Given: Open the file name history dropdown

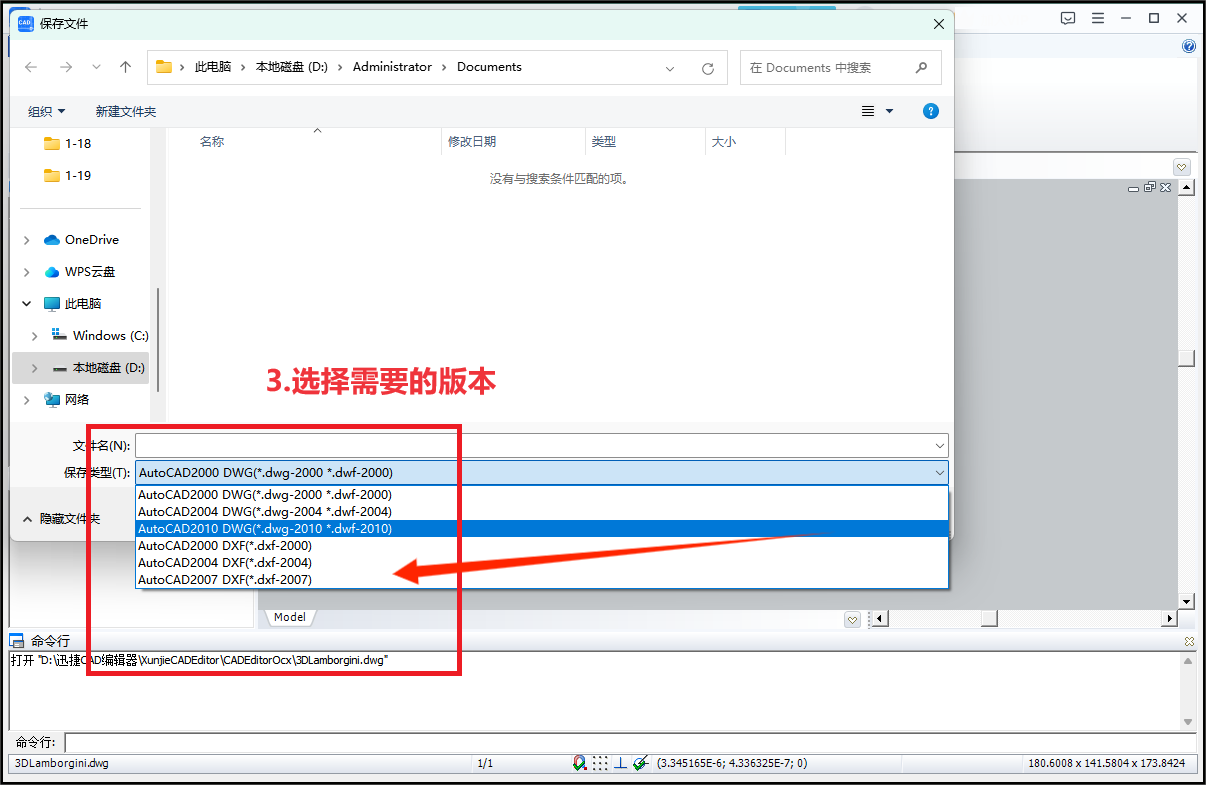Looking at the screenshot, I should pos(939,445).
